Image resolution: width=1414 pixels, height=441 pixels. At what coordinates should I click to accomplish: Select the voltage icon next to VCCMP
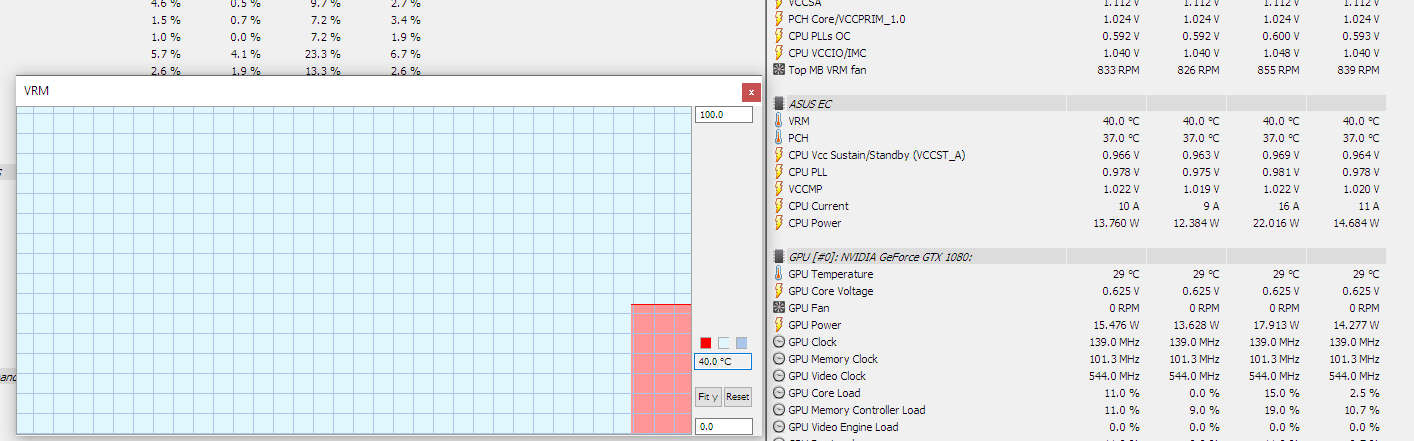779,189
